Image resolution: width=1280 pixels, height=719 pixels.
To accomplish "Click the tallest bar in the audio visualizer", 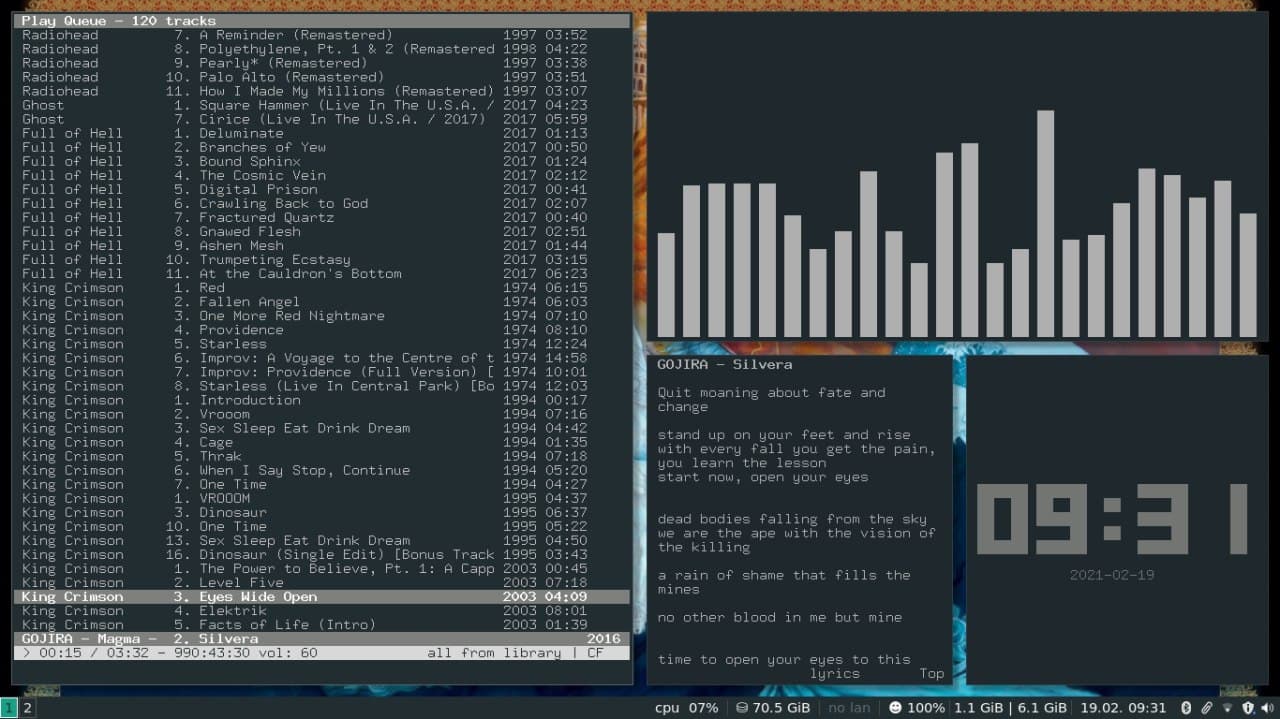I will (x=1045, y=223).
